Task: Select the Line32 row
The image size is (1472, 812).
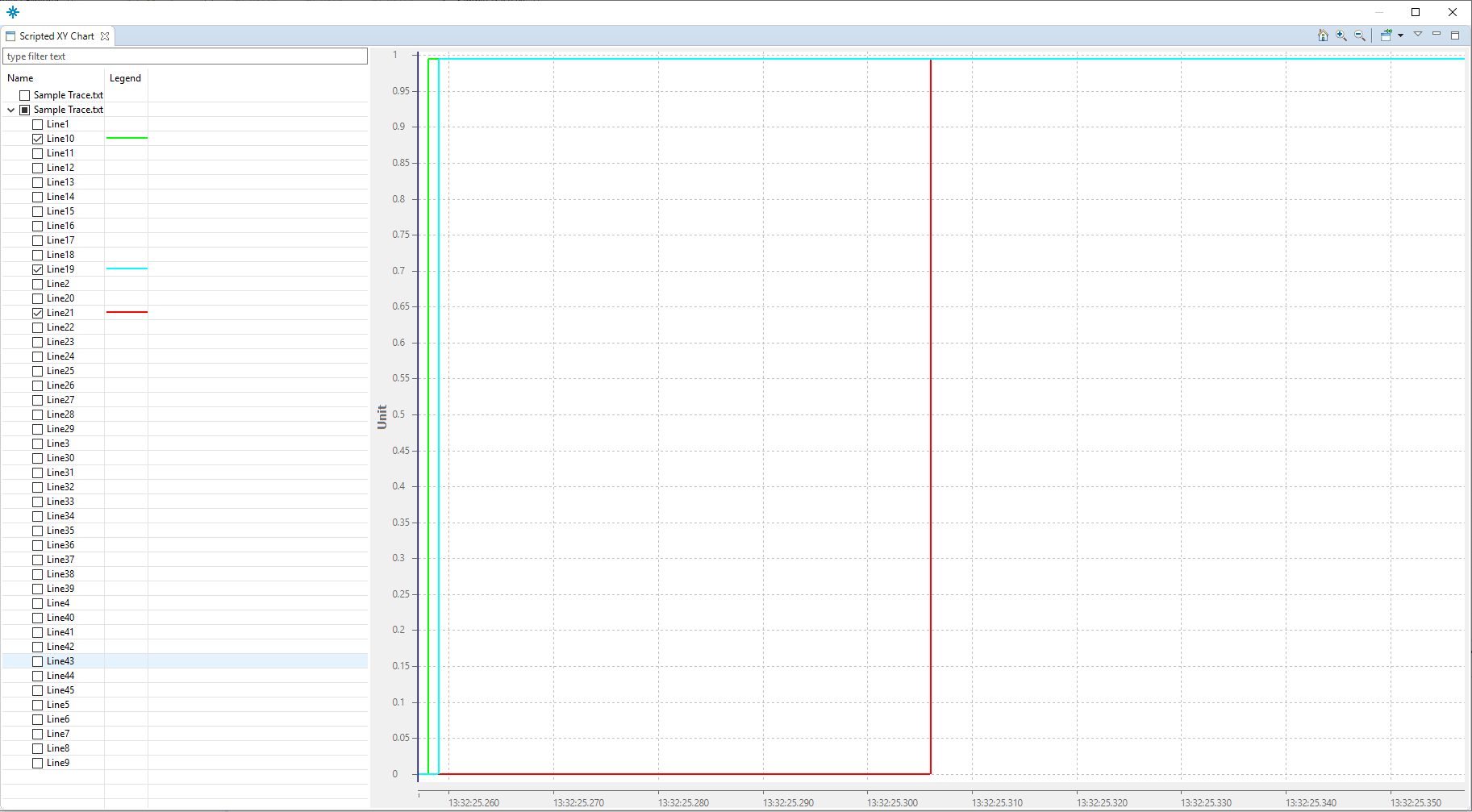Action: [60, 487]
